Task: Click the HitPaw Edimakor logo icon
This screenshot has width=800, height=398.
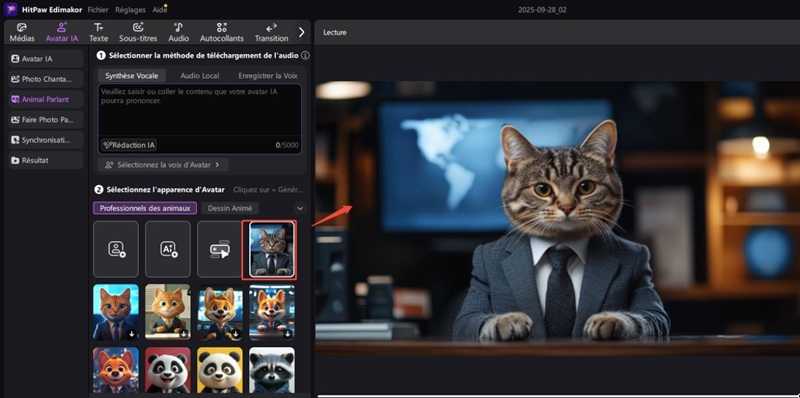Action: tap(10, 10)
